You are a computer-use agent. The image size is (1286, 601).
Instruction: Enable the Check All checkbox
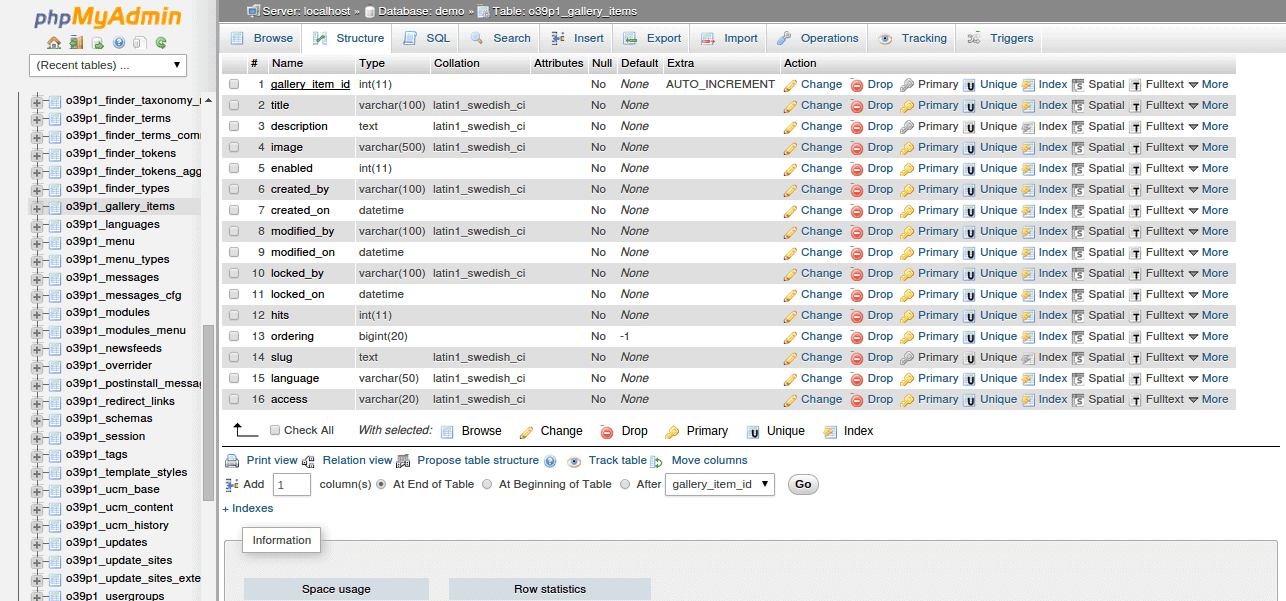[275, 430]
